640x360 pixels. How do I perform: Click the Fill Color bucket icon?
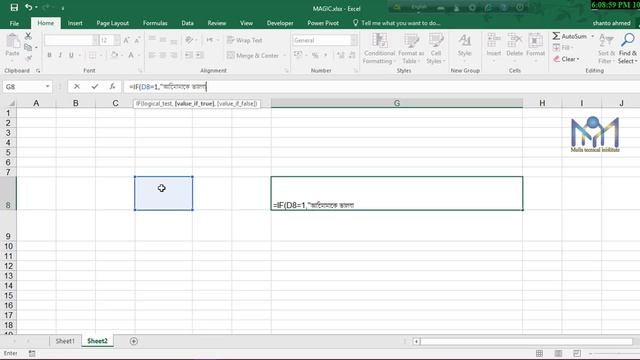[x=114, y=55]
